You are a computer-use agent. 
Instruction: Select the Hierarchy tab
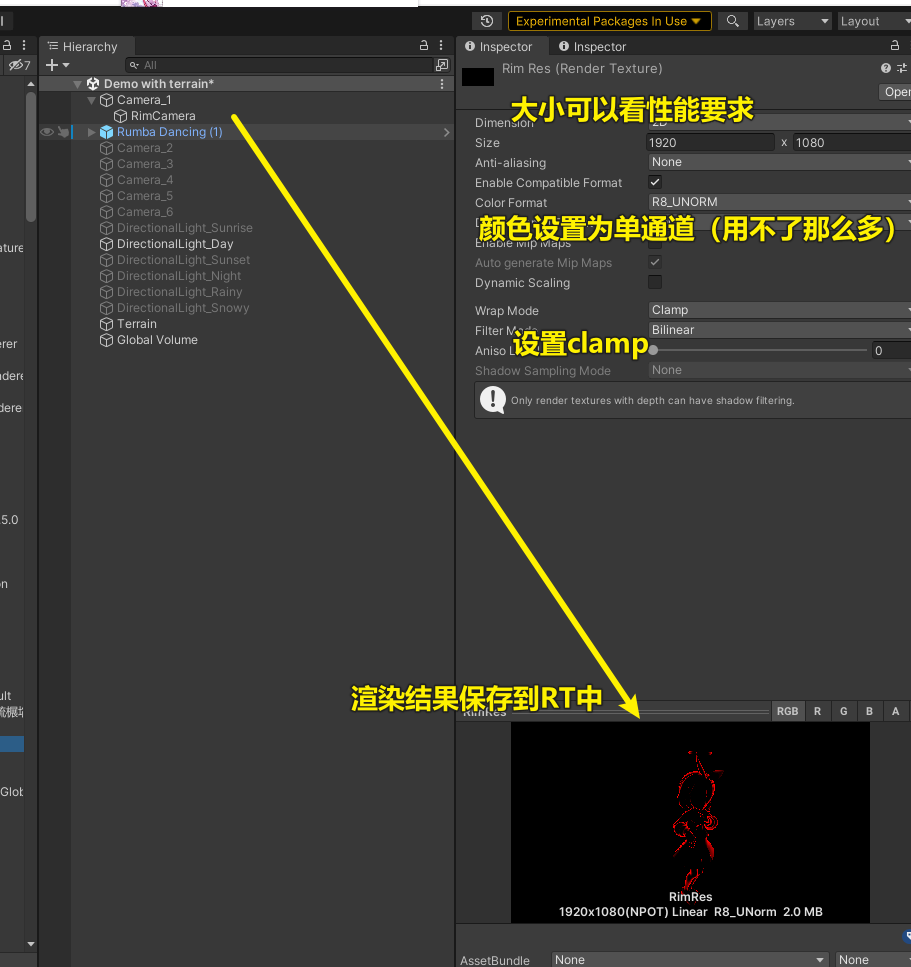click(x=87, y=46)
